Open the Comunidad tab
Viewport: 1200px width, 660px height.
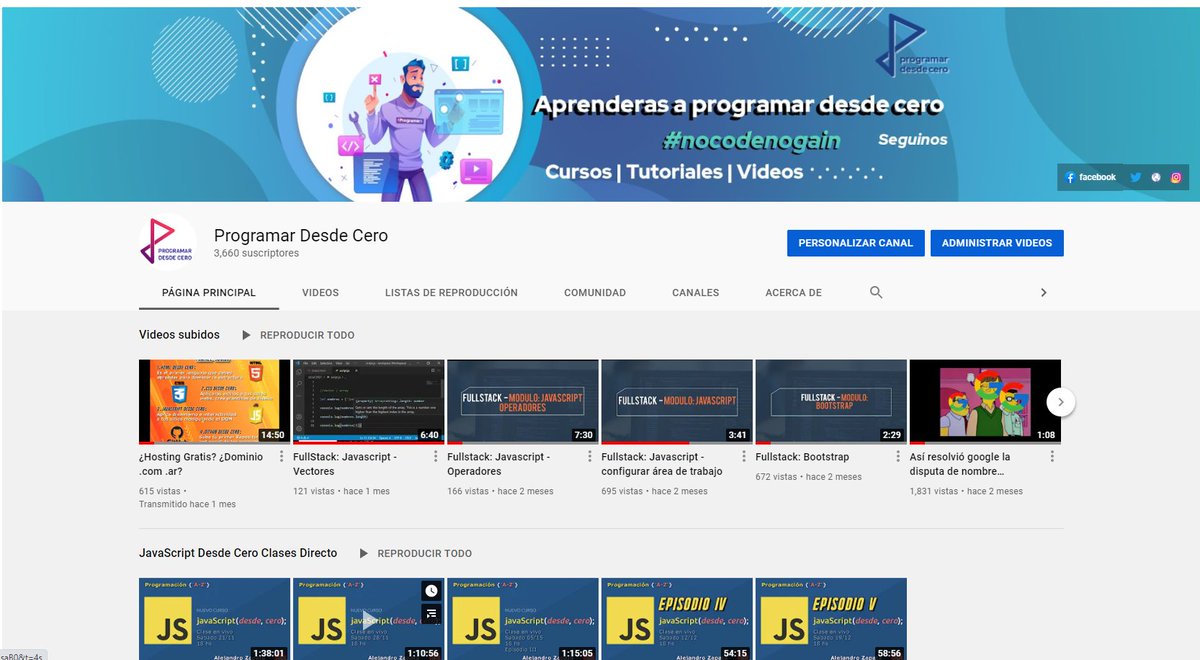tap(595, 293)
